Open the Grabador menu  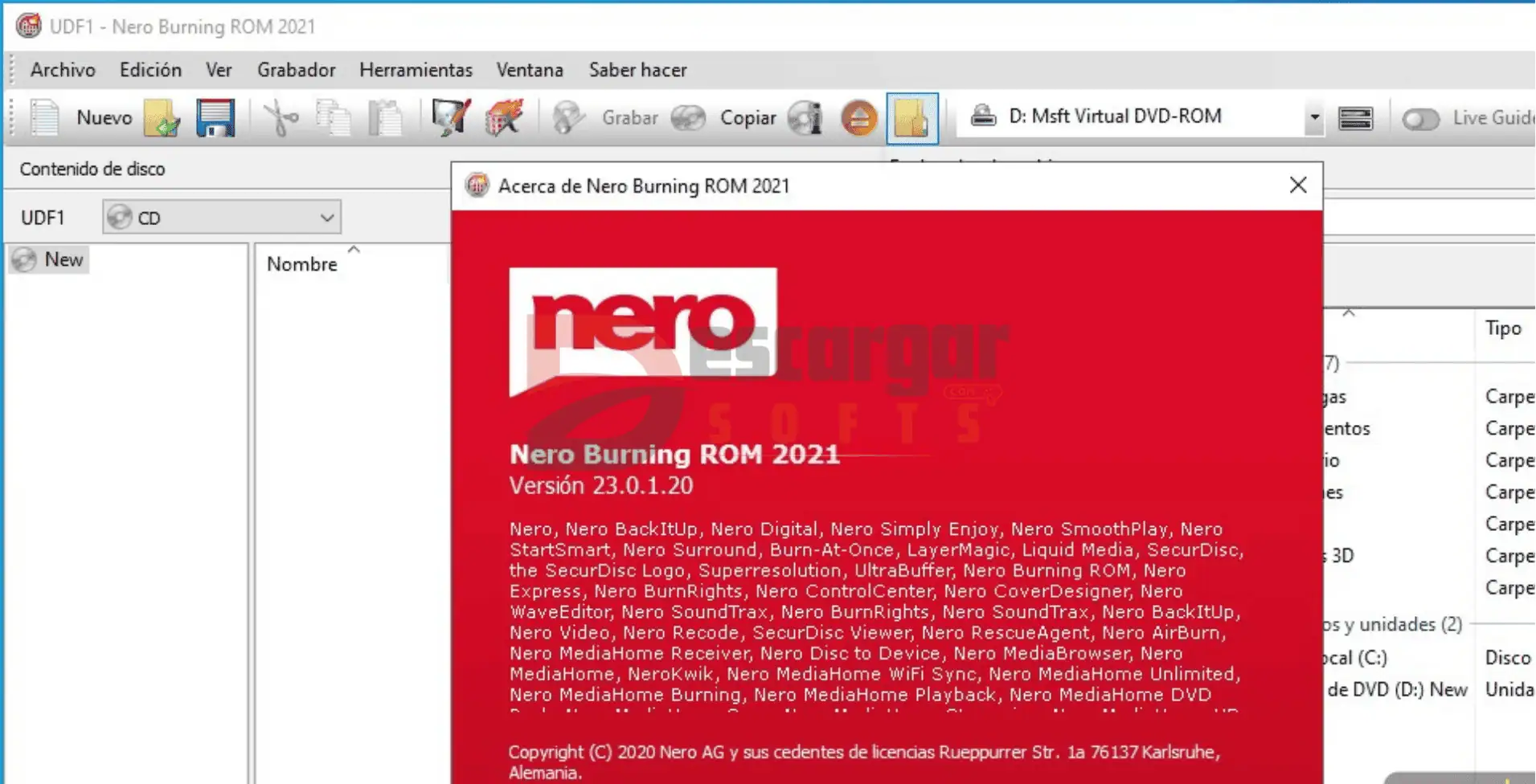point(296,70)
